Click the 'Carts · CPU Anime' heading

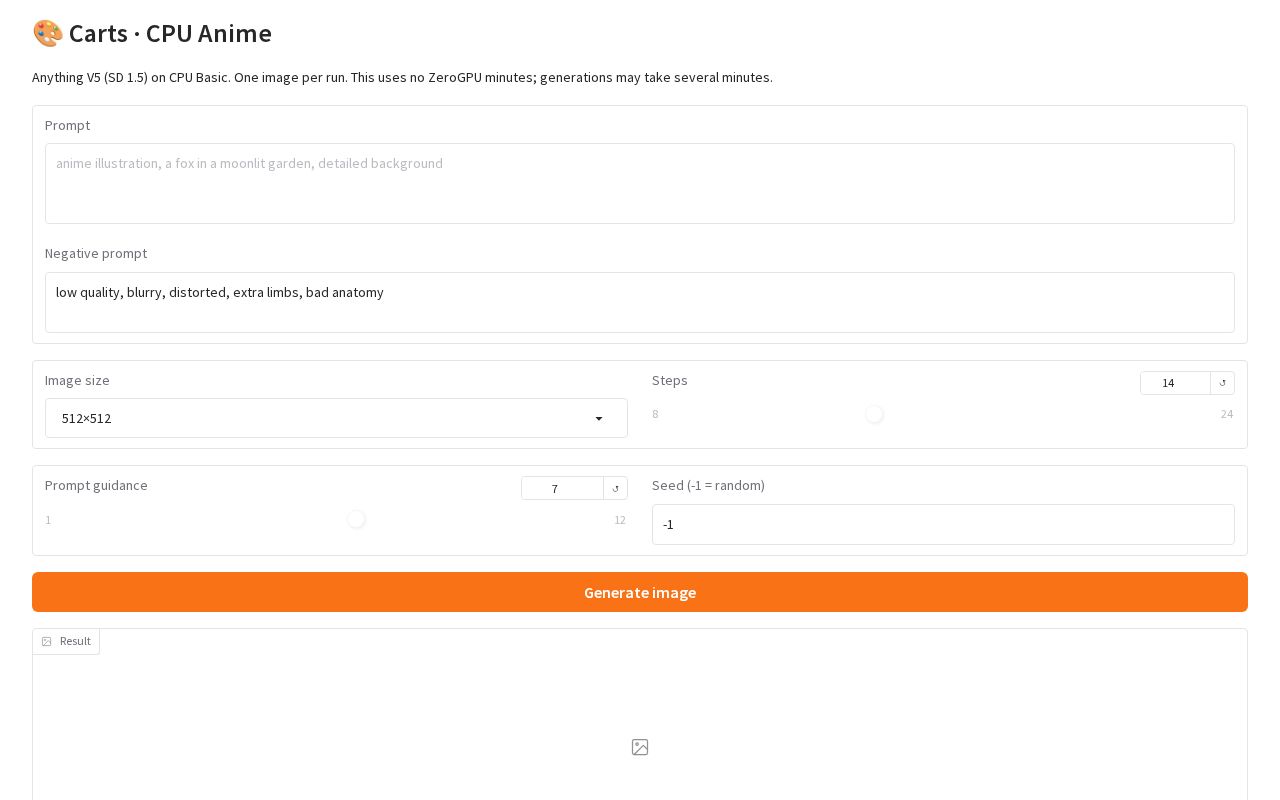(x=170, y=33)
